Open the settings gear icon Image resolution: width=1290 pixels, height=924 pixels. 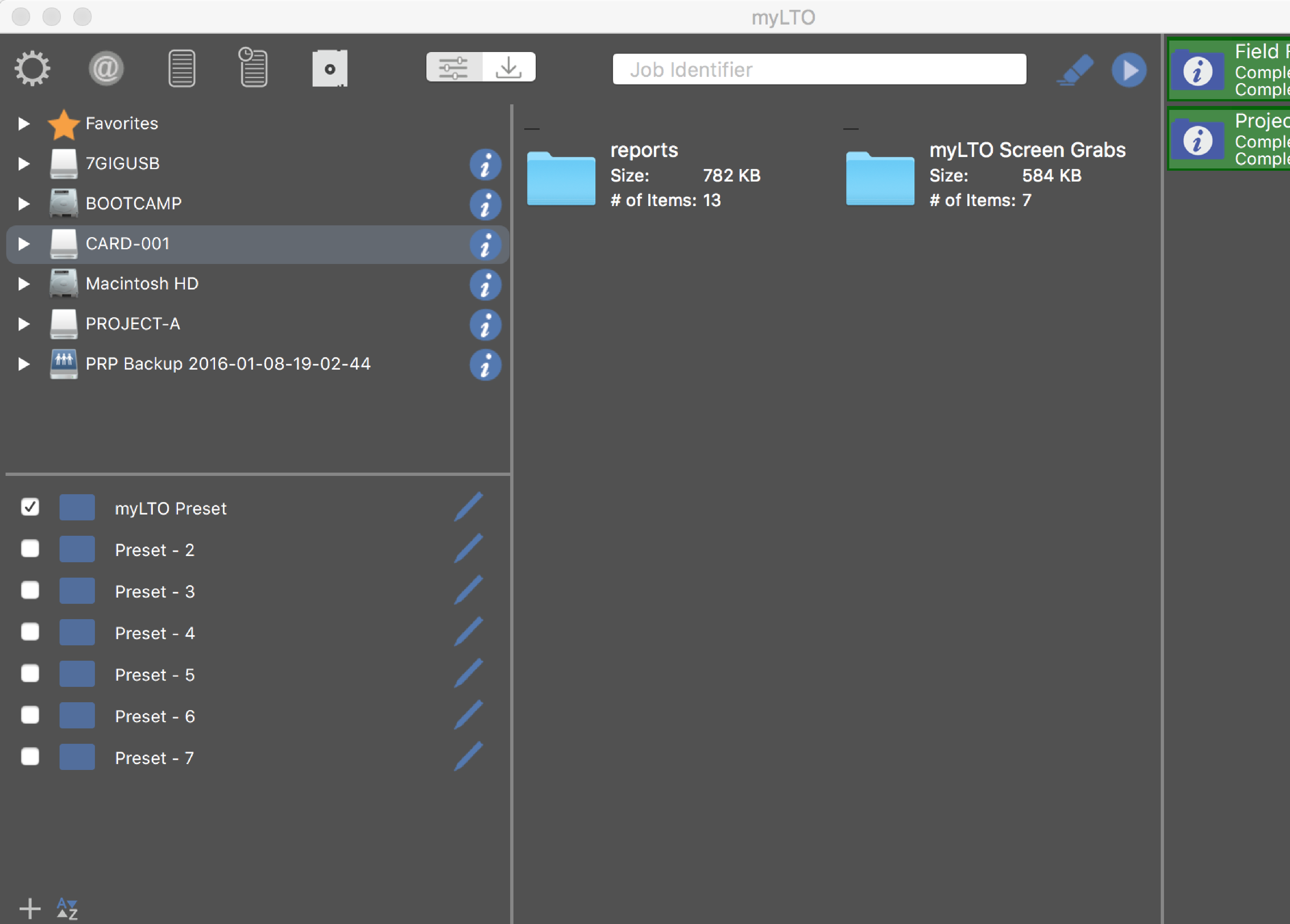[x=32, y=68]
